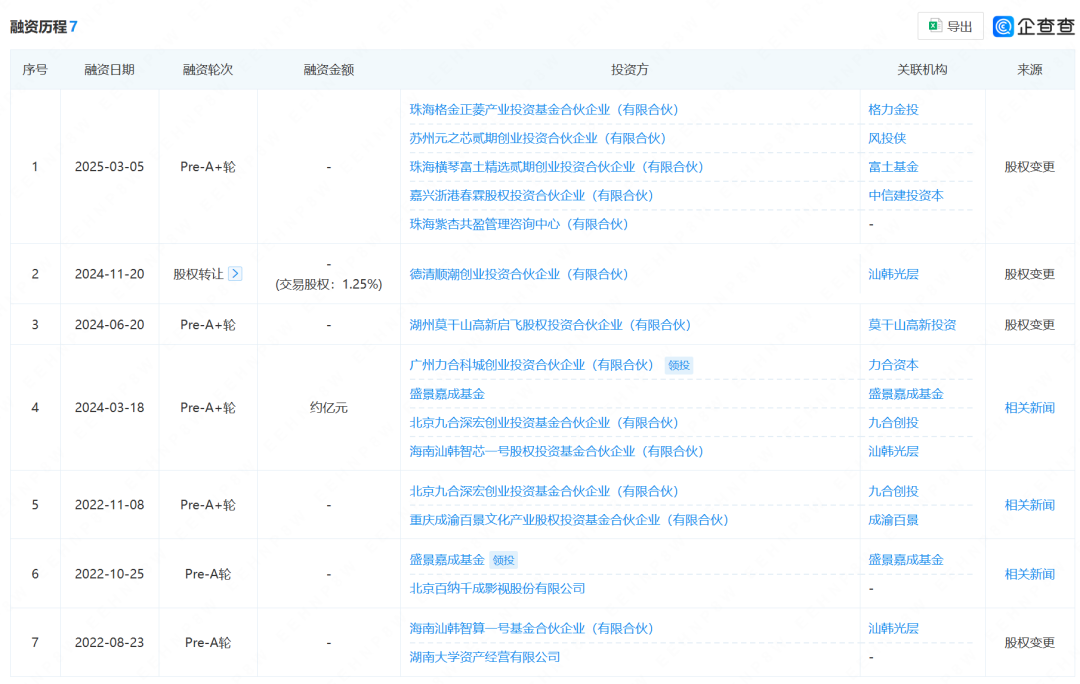Click the 导出 export button with Excel icon
This screenshot has height=684, width=1080.
click(951, 26)
